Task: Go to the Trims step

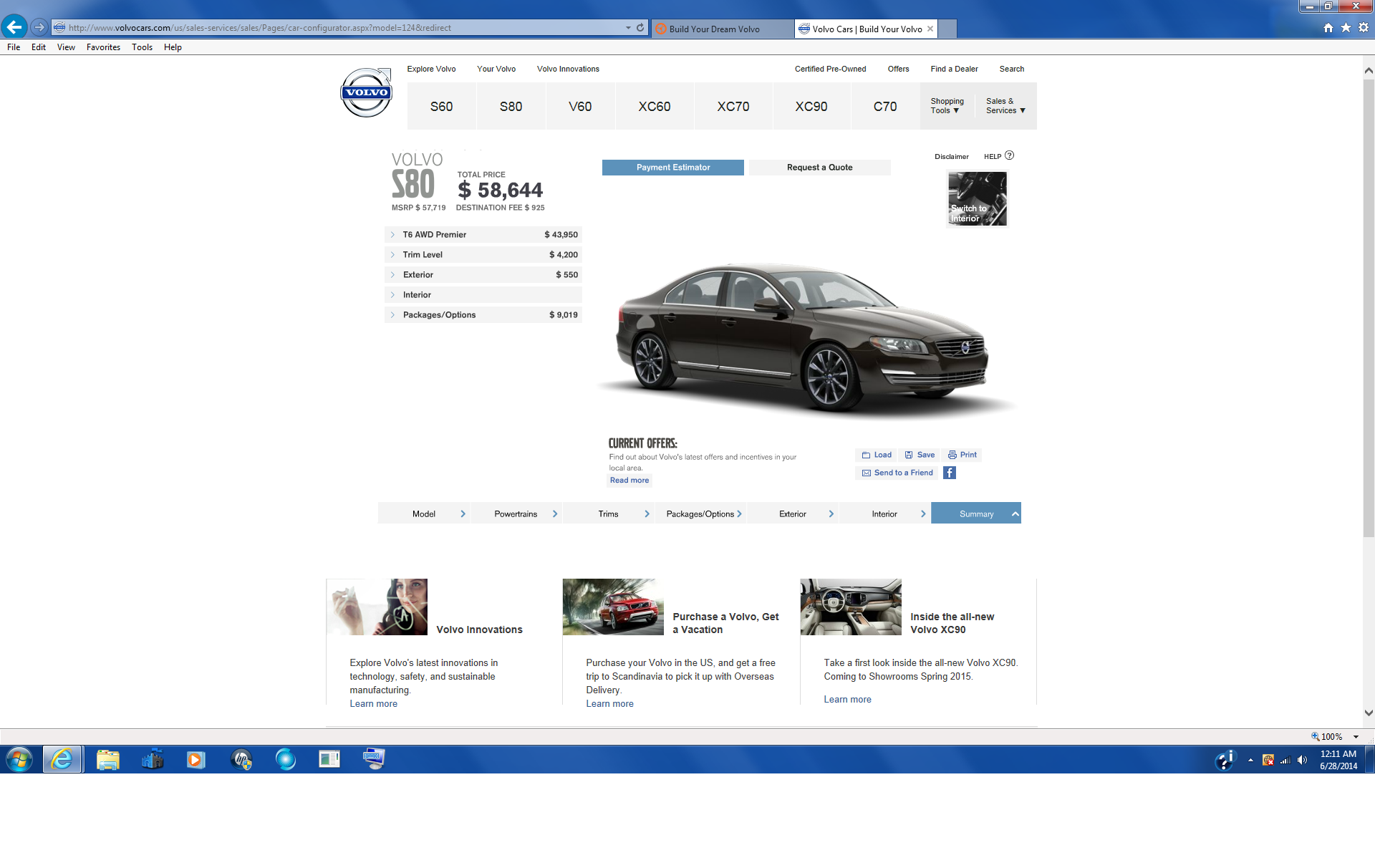Action: pyautogui.click(x=609, y=513)
